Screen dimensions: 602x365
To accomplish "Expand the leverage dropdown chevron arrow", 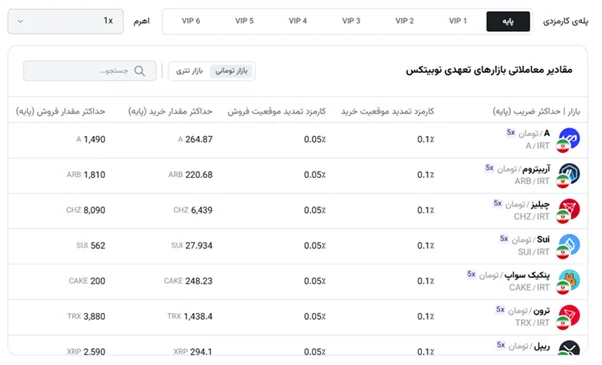I will (21, 21).
